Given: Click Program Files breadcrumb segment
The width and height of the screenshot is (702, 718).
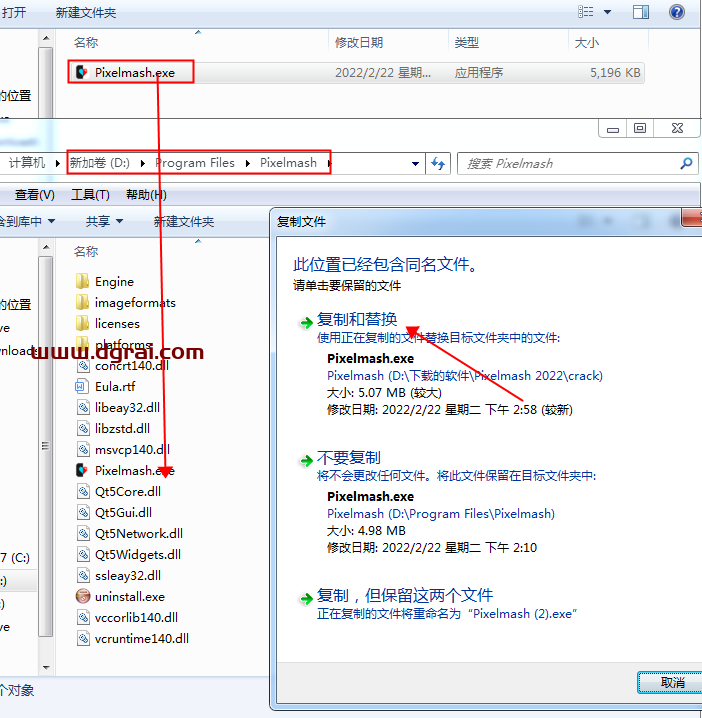Looking at the screenshot, I should coord(195,163).
